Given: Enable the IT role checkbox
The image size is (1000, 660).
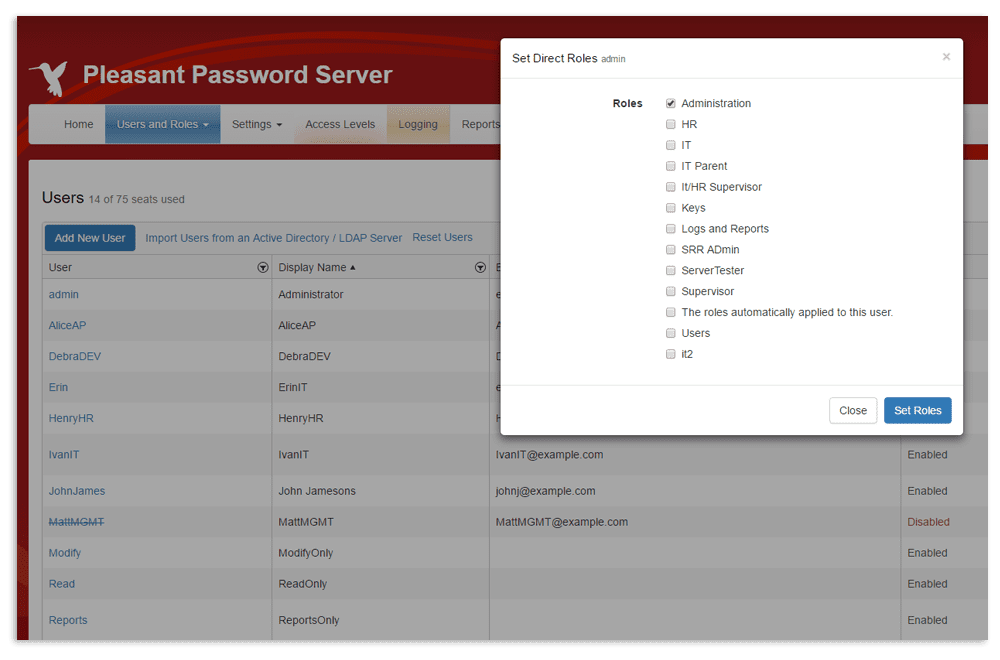Looking at the screenshot, I should pyautogui.click(x=670, y=145).
